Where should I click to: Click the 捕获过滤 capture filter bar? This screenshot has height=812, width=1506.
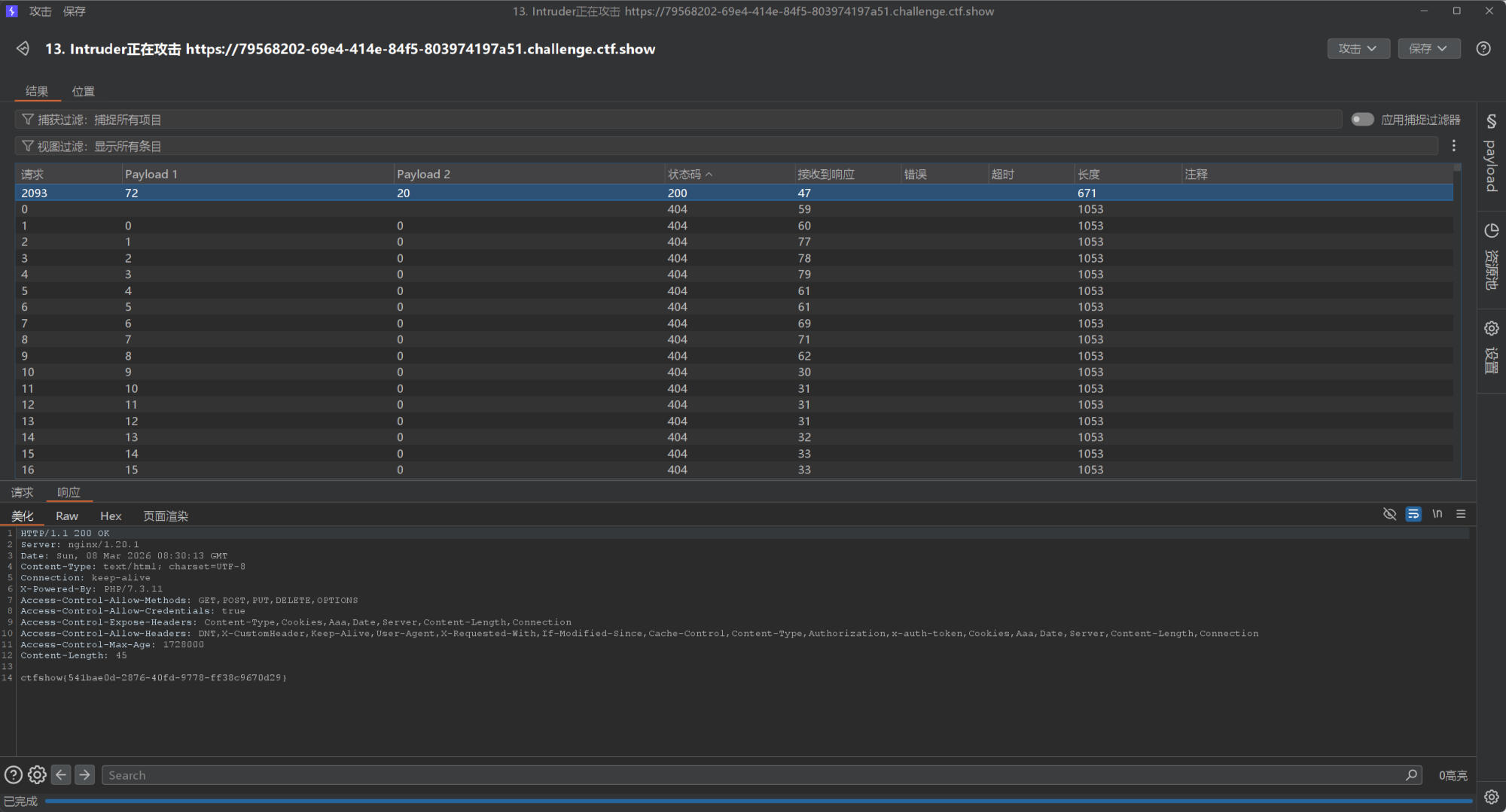point(678,120)
